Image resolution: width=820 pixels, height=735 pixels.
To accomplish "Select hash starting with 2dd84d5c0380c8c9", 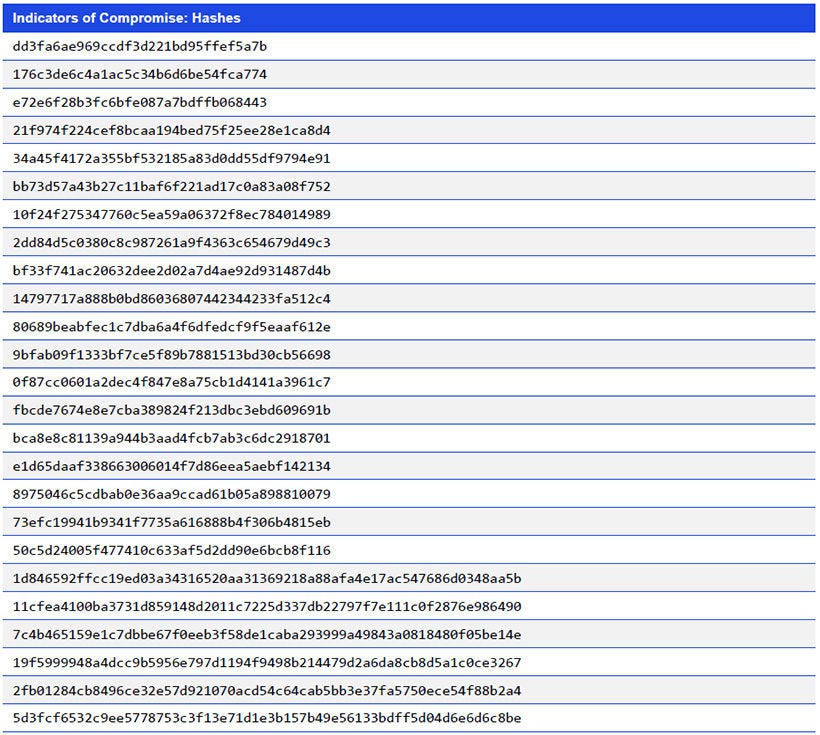I will pyautogui.click(x=172, y=243).
